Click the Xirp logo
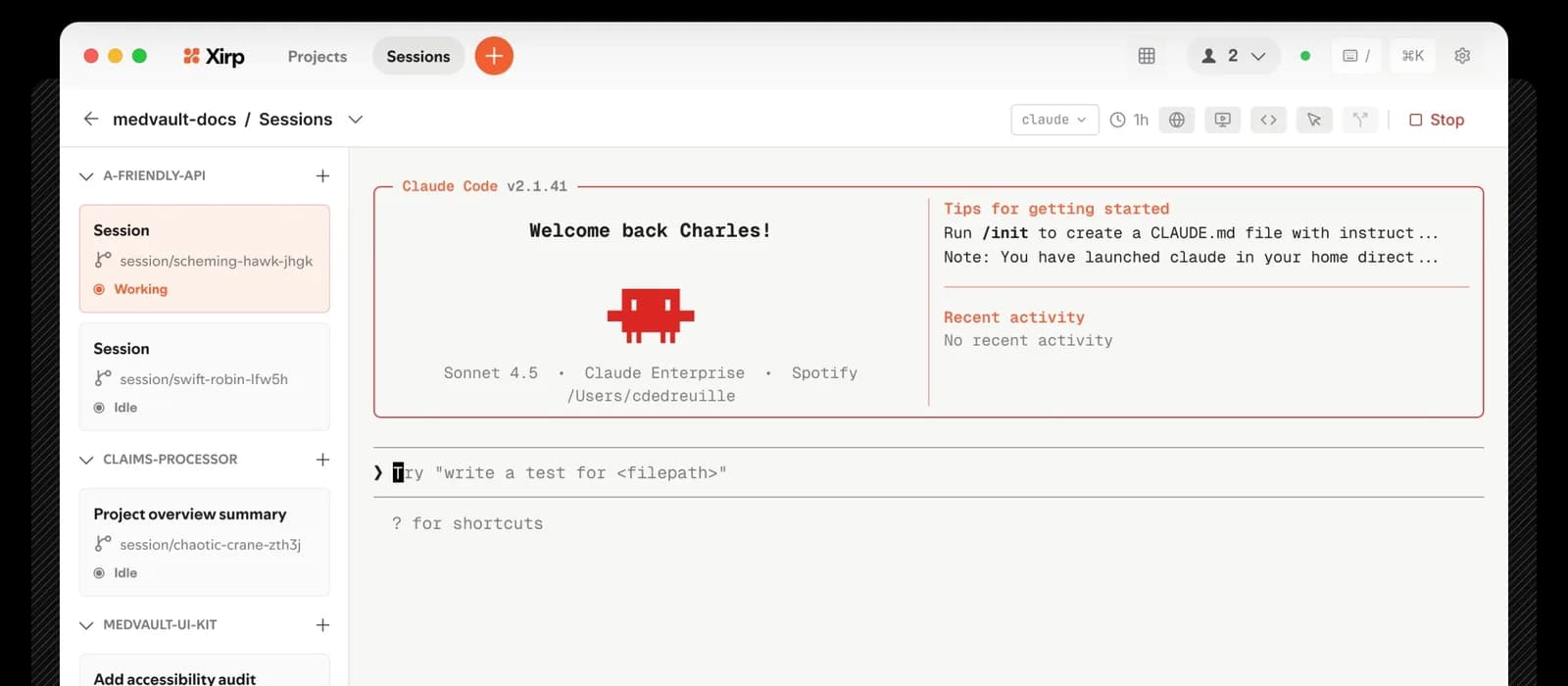This screenshot has width=1568, height=686. pyautogui.click(x=214, y=56)
